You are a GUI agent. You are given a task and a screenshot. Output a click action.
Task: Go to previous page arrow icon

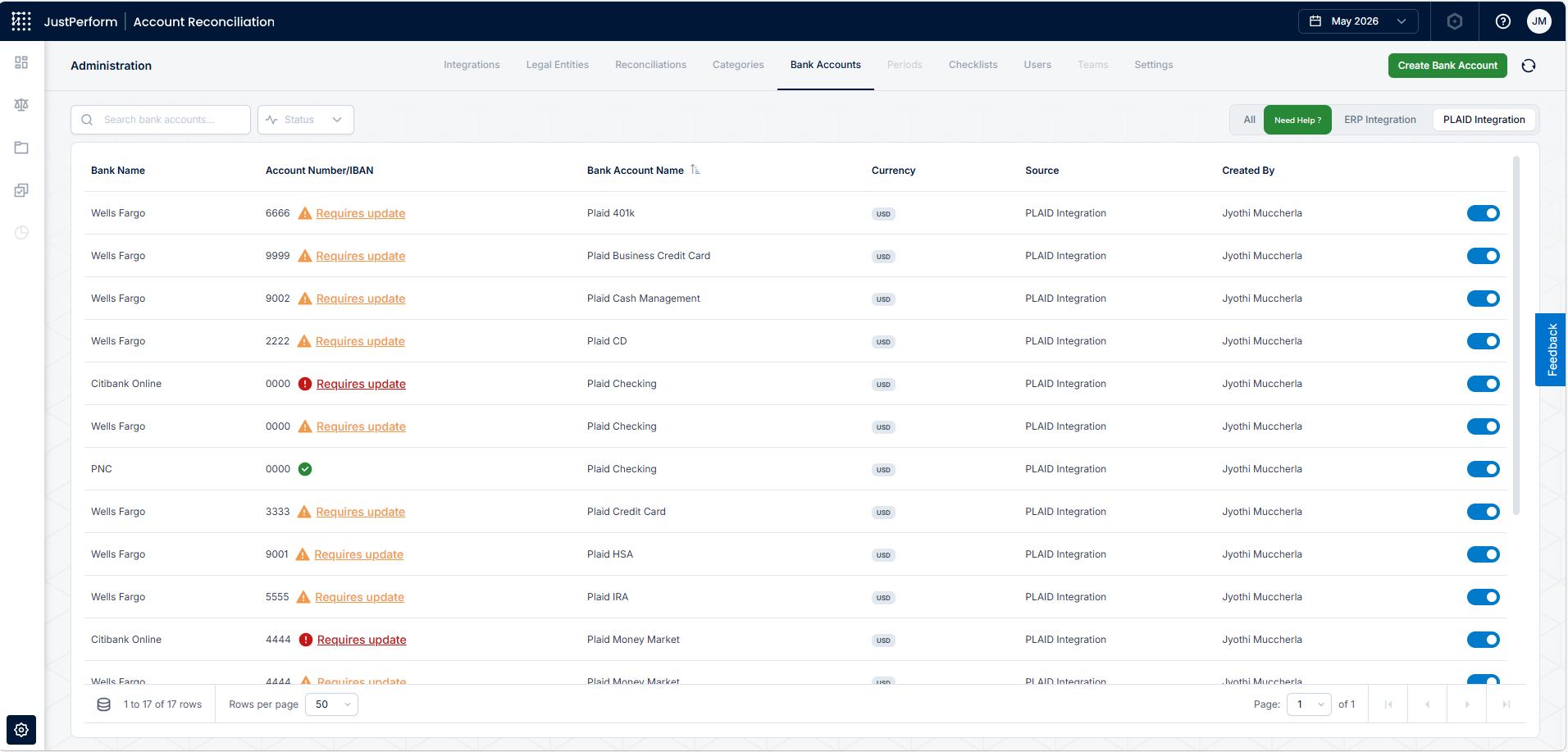click(1428, 704)
